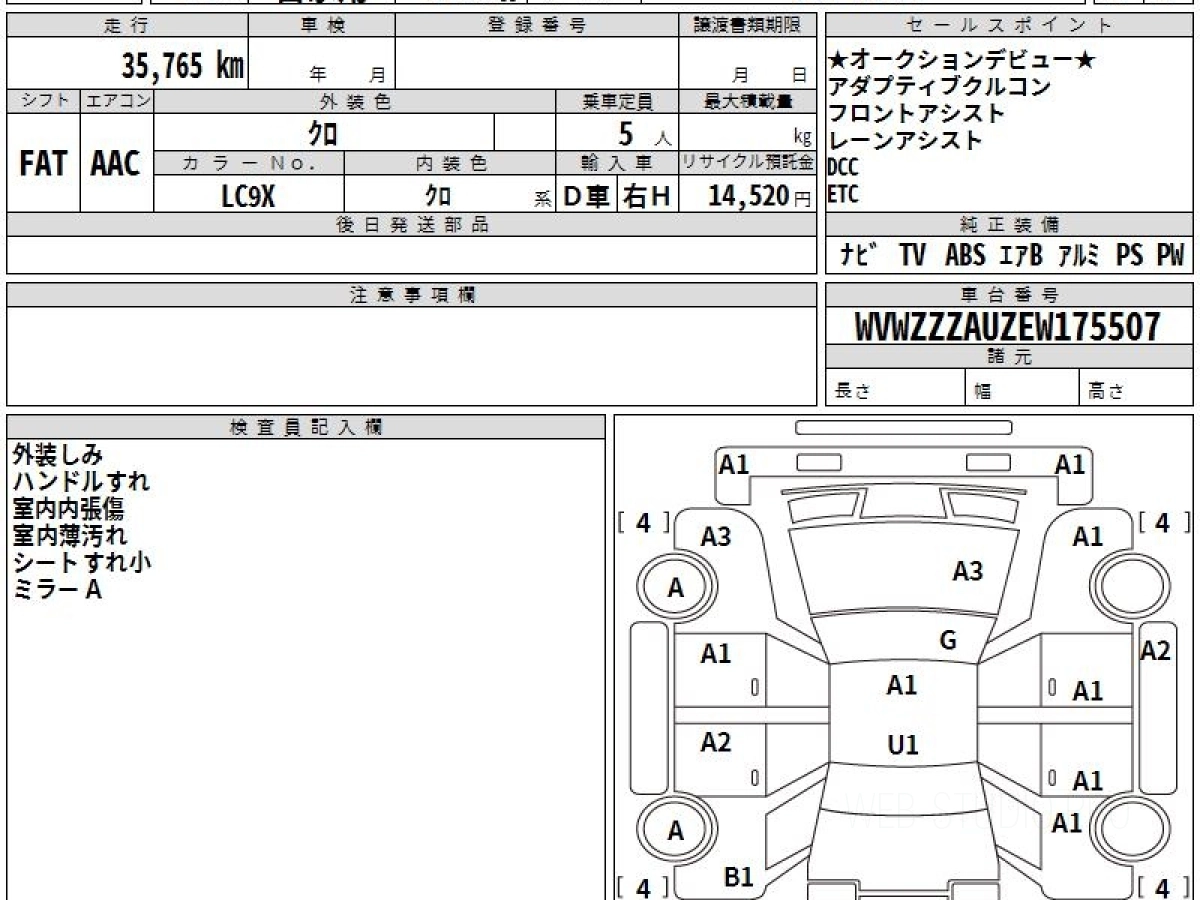1200x900 pixels.
Task: Click the 乗車定員 header
Action: (617, 101)
